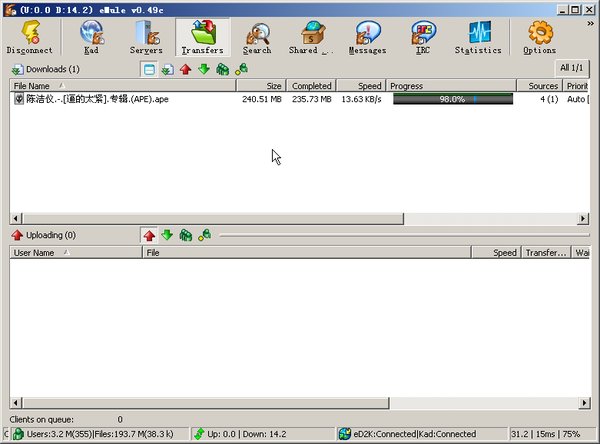
Task: Click the APE file type icon
Action: 19,99
